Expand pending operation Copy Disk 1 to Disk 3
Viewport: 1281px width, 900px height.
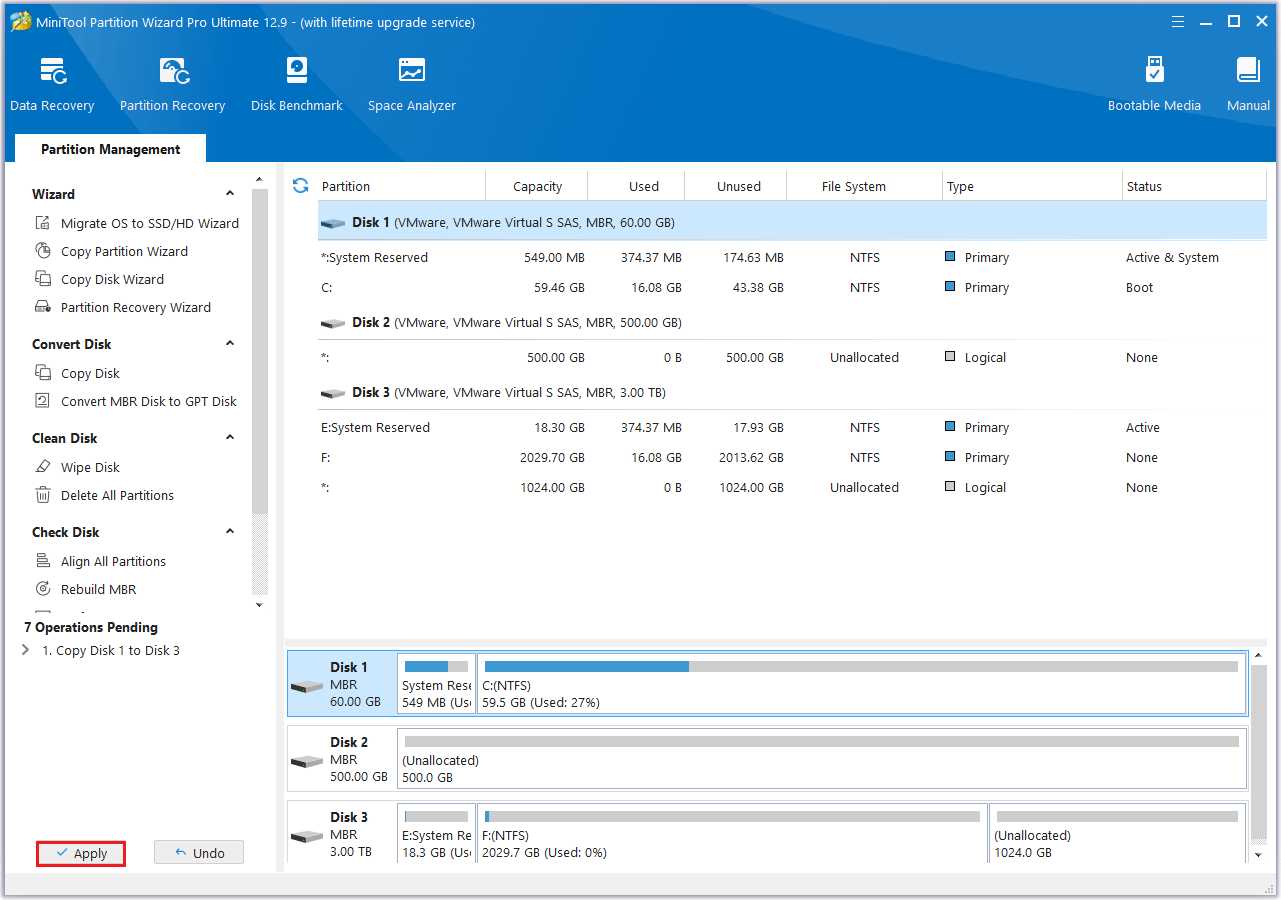25,650
